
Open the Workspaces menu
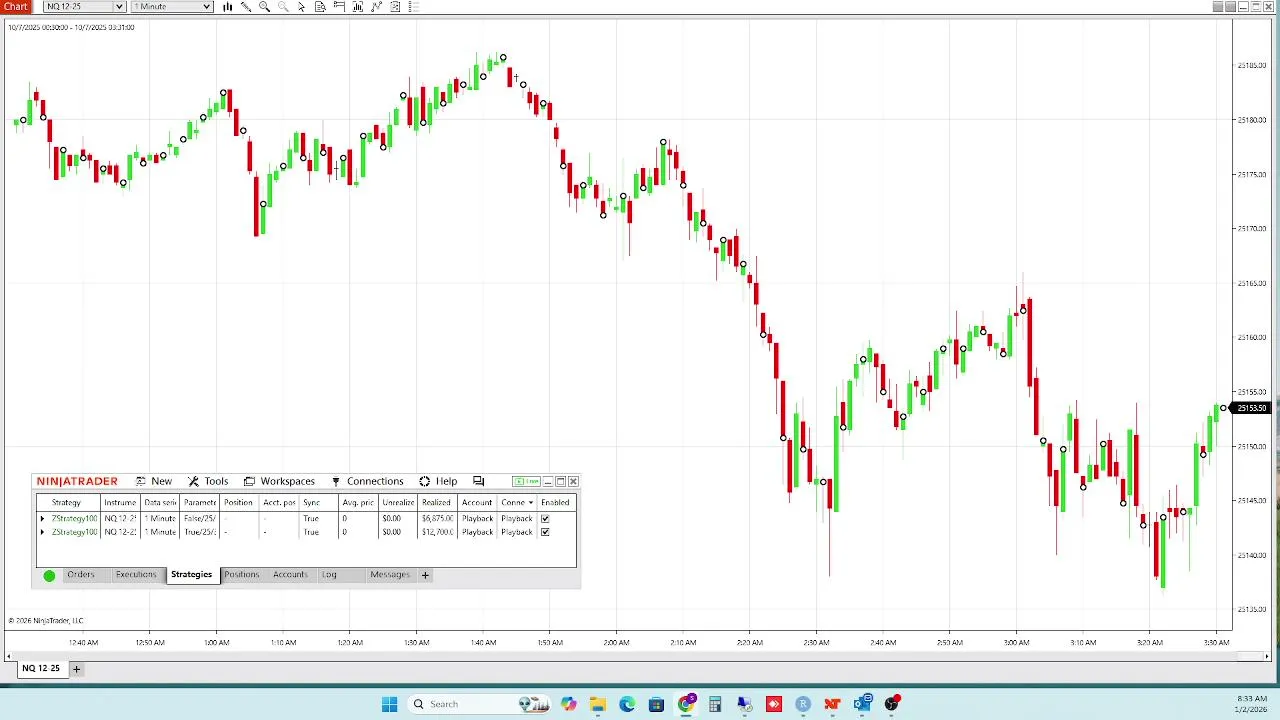pos(279,481)
